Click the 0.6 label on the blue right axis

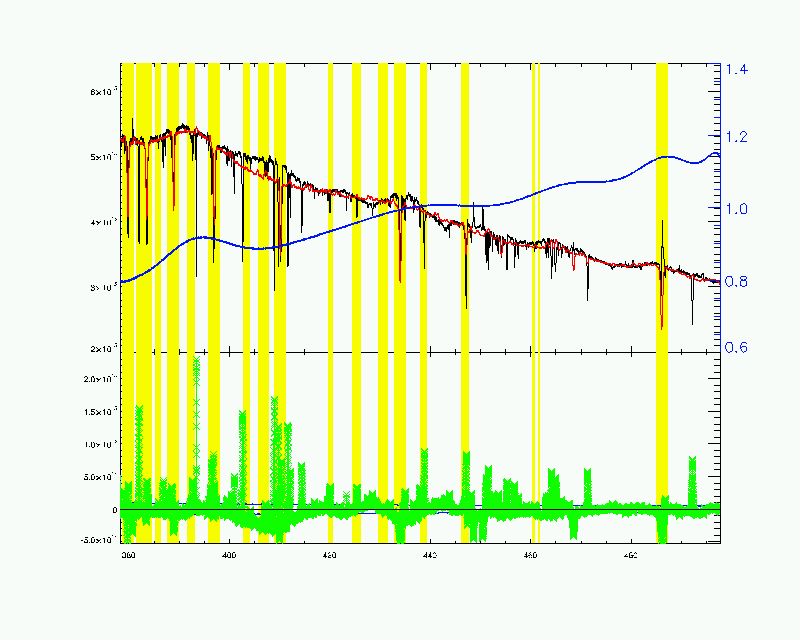[736, 348]
